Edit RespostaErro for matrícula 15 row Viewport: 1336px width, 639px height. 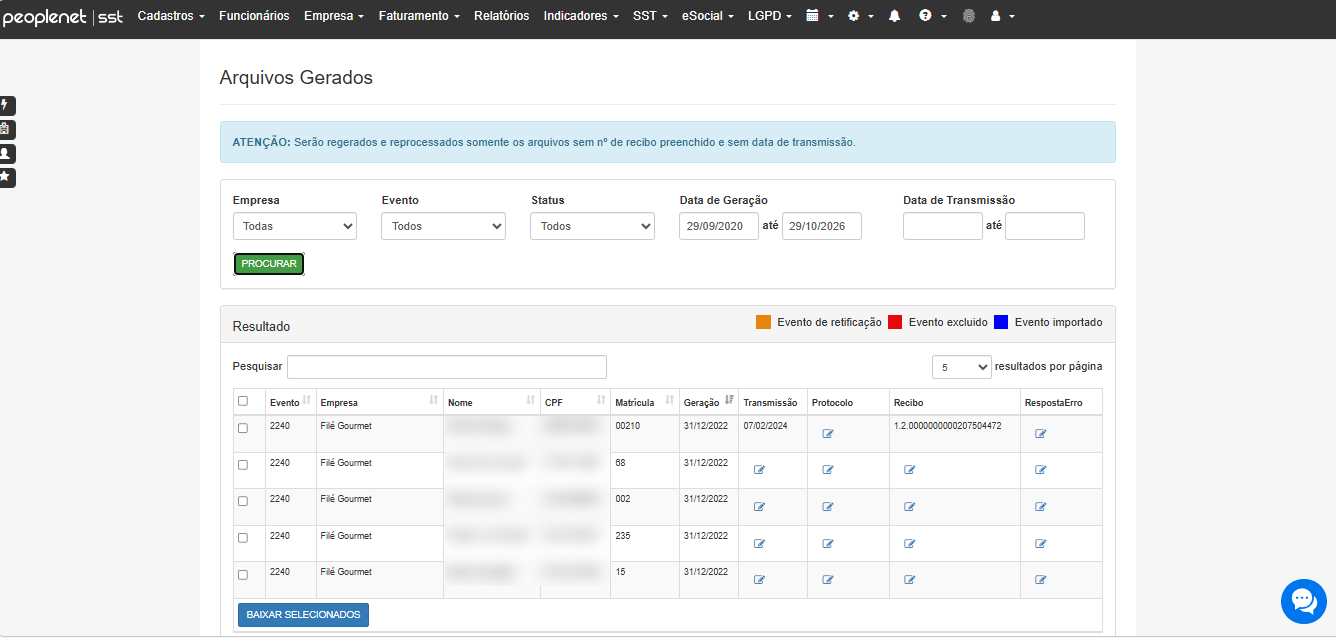[x=1040, y=580]
